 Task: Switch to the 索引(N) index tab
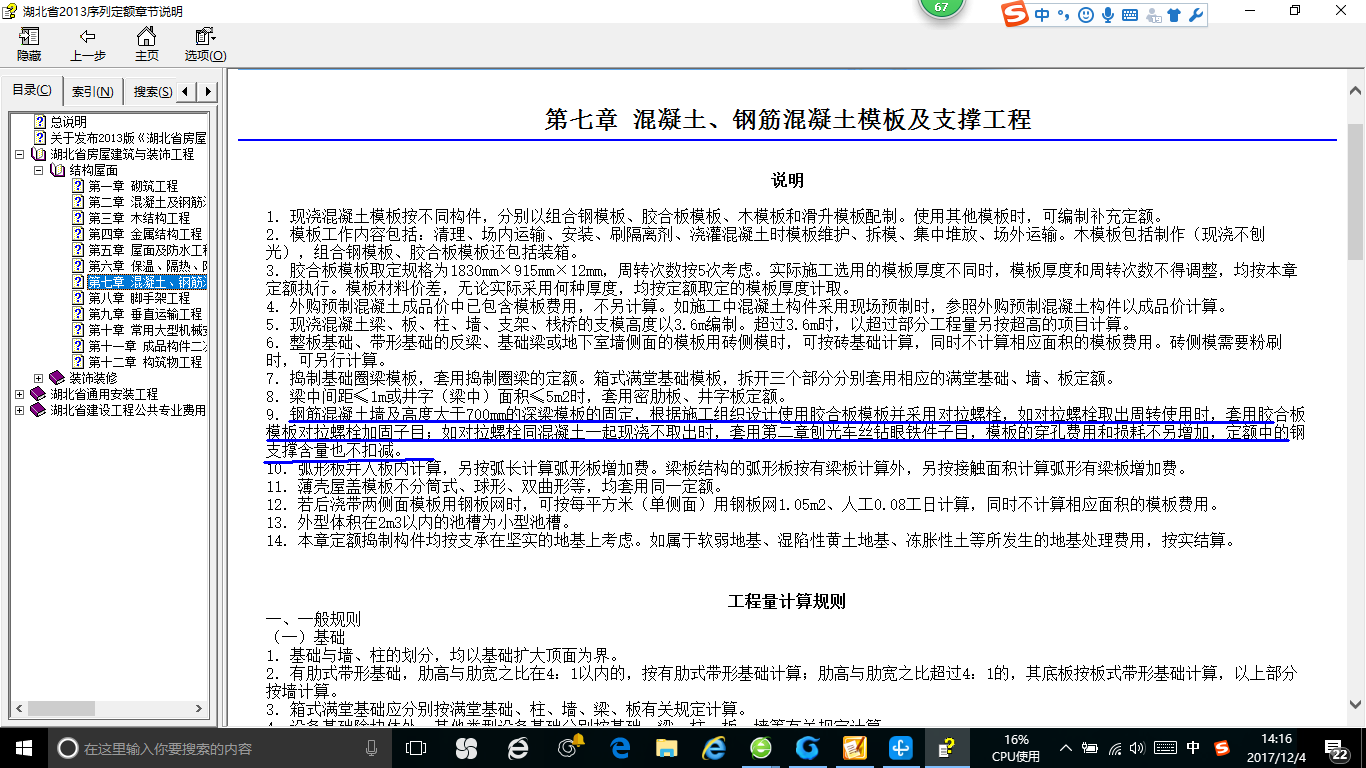pos(92,92)
